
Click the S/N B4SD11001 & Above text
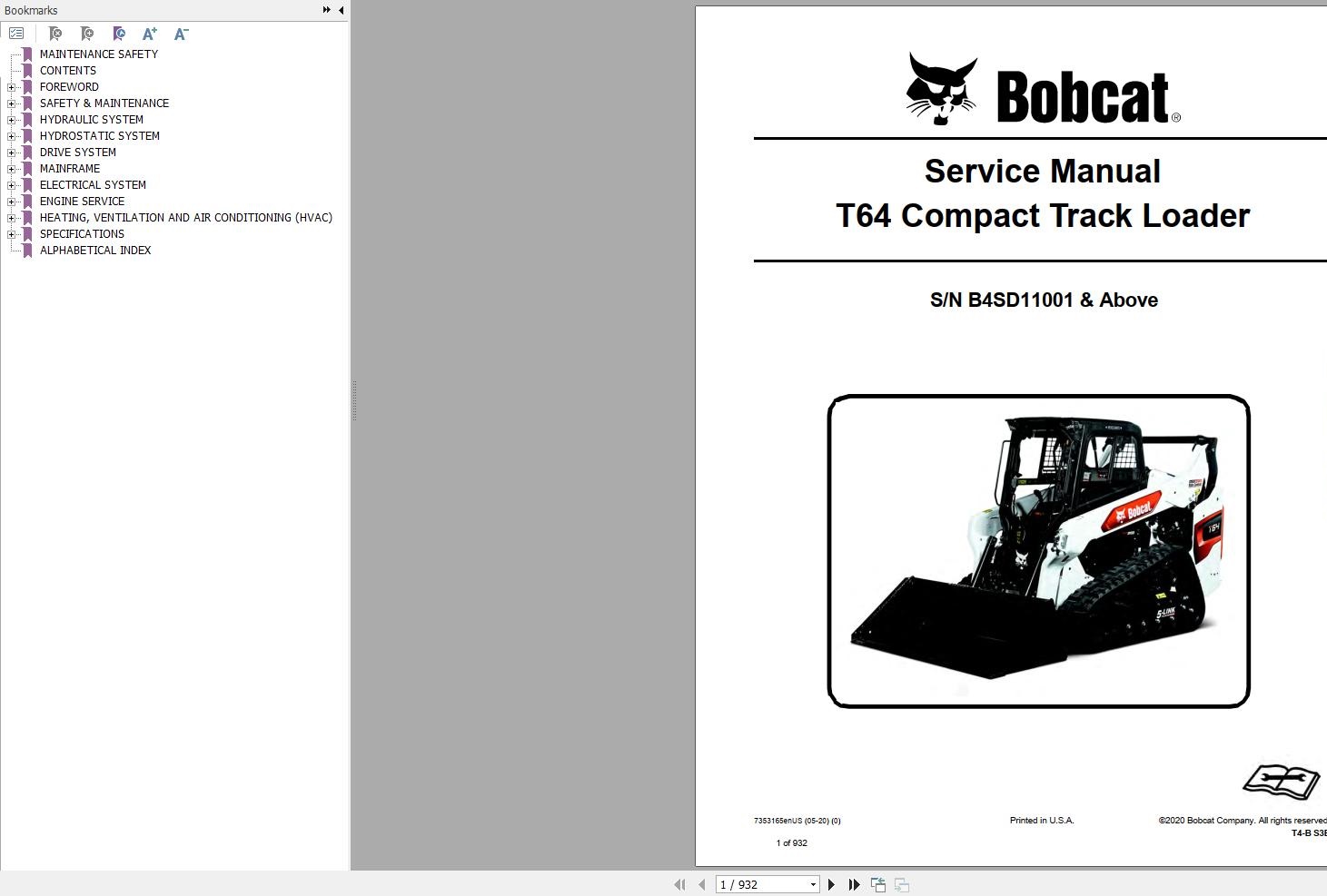pos(1044,300)
